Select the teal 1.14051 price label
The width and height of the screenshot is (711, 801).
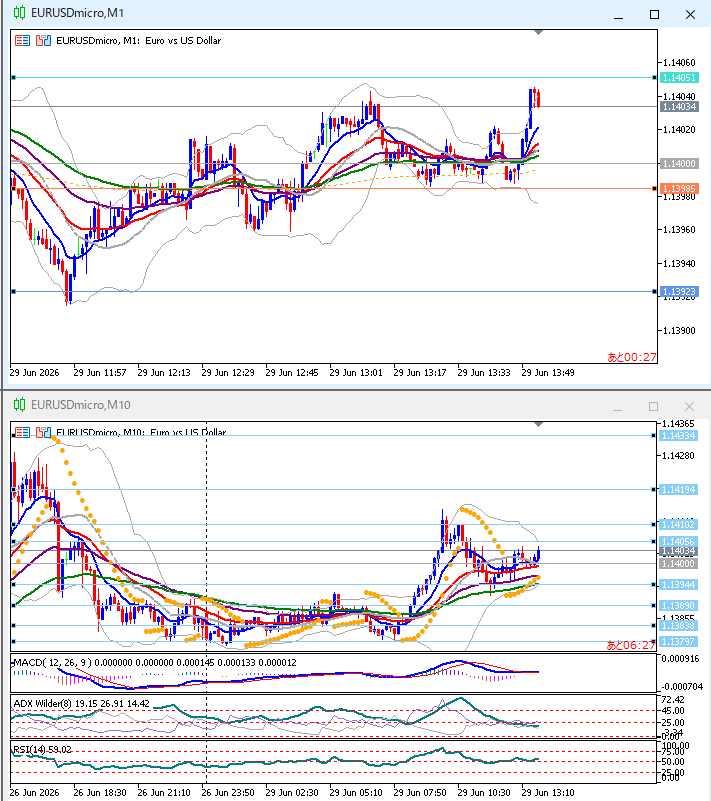[x=679, y=78]
